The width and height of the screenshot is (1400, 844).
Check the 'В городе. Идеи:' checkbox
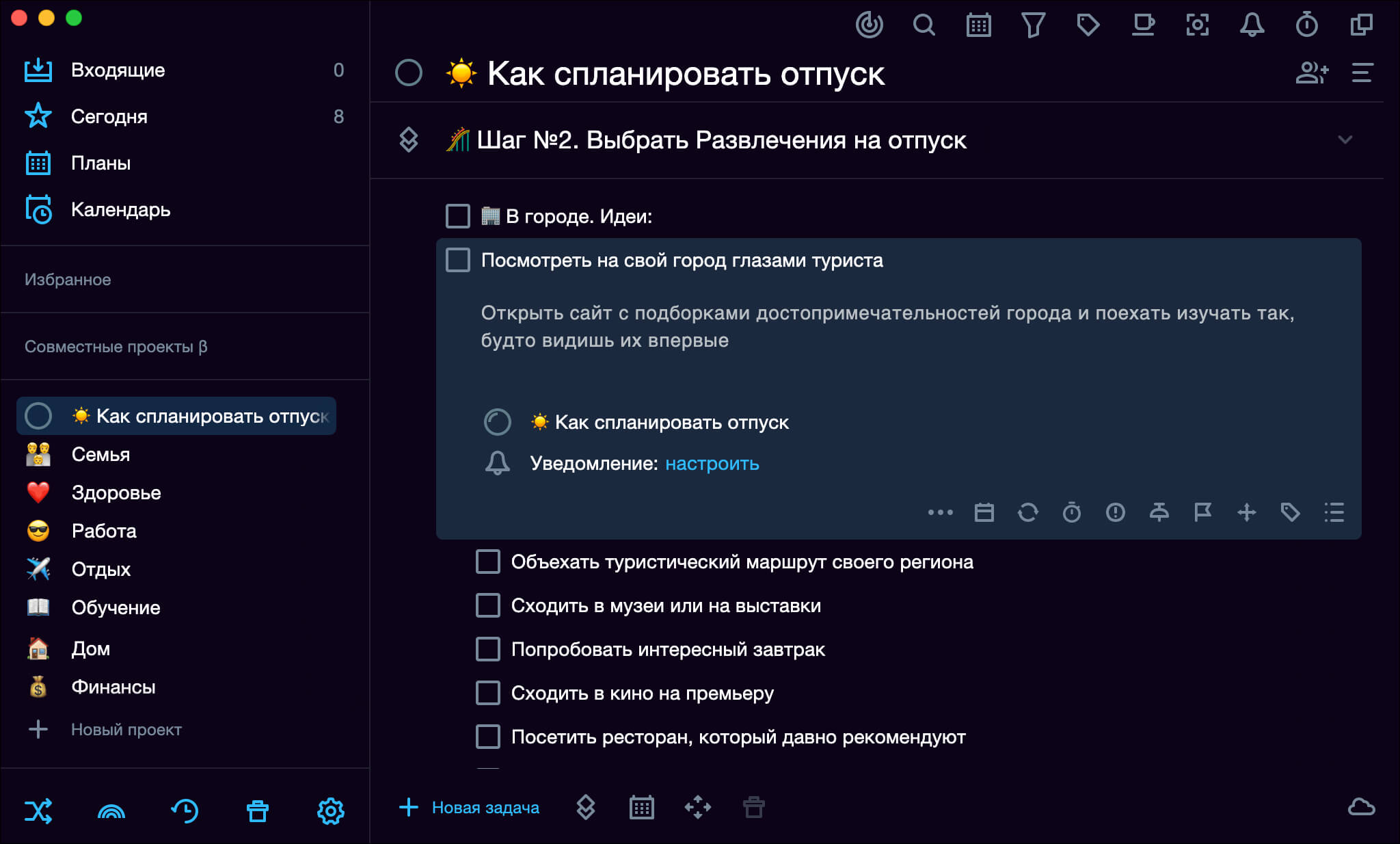click(458, 216)
